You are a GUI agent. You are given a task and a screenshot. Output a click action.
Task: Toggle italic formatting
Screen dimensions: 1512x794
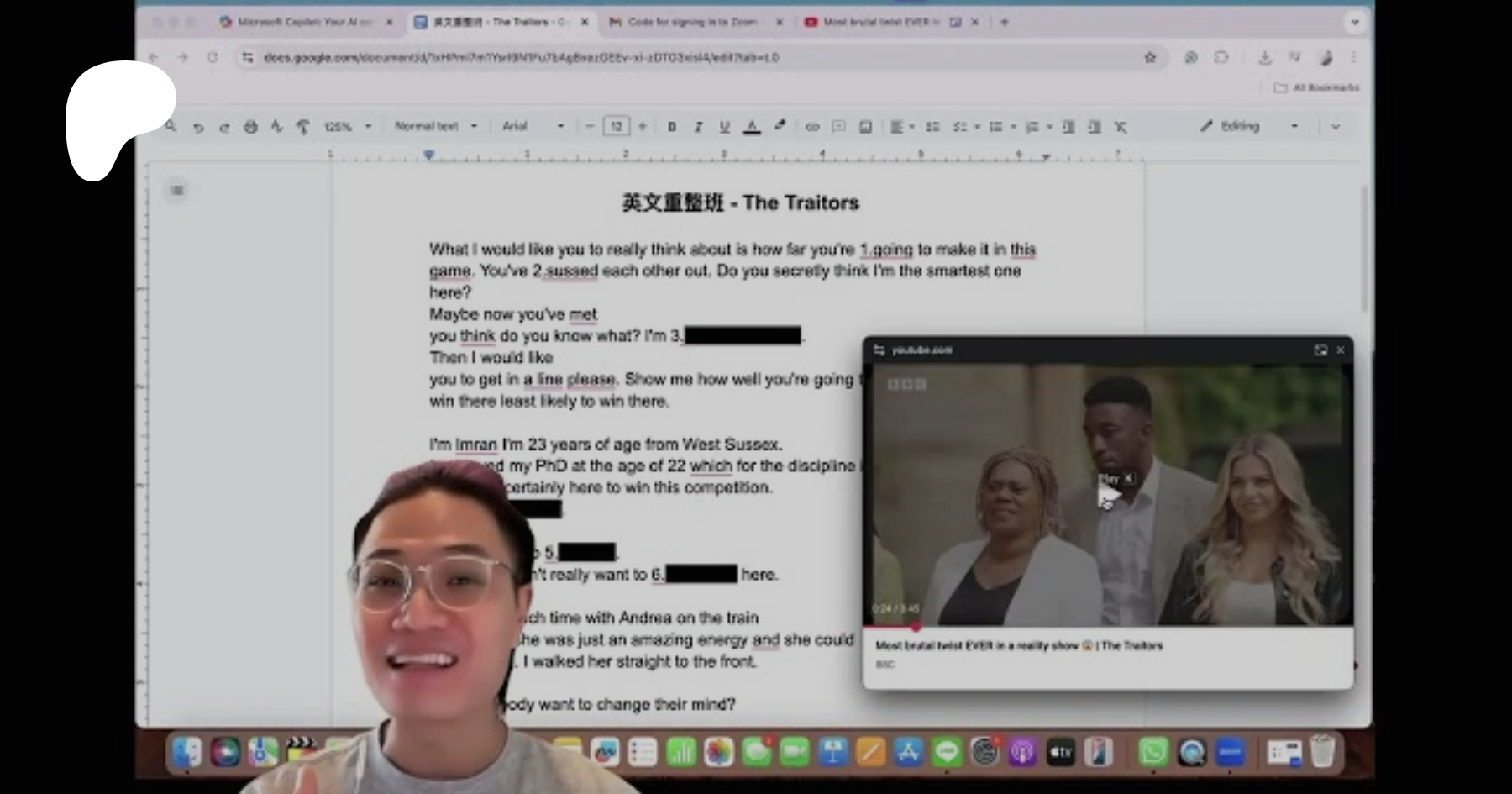tap(697, 127)
